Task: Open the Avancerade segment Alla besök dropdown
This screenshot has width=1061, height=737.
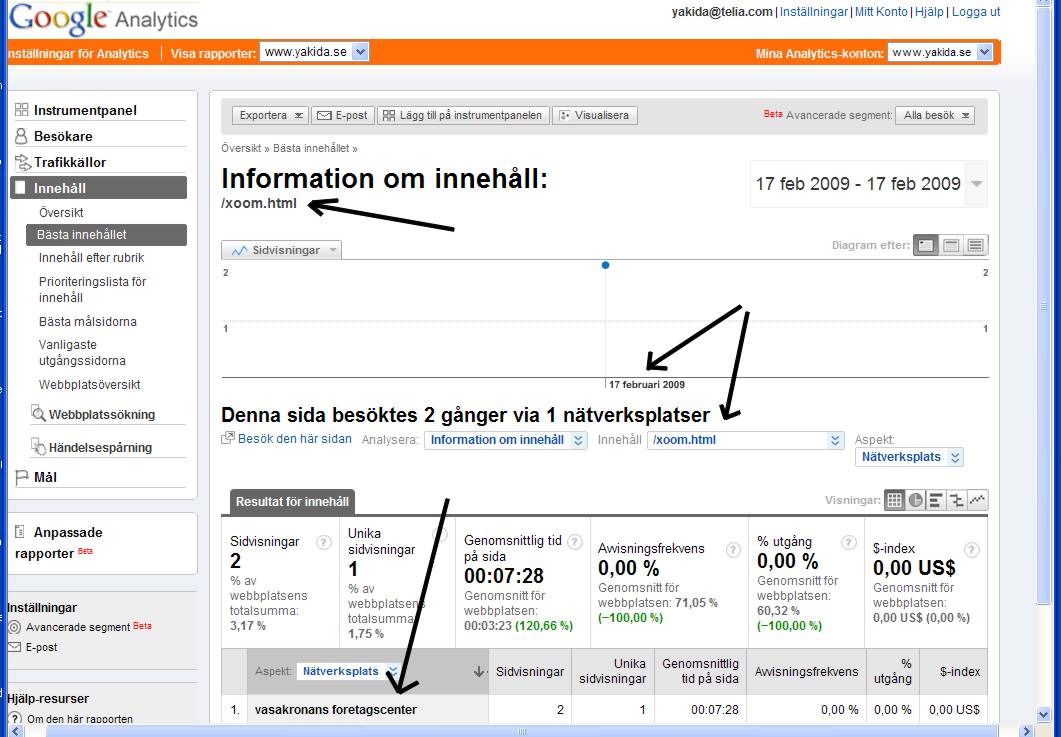Action: [935, 115]
